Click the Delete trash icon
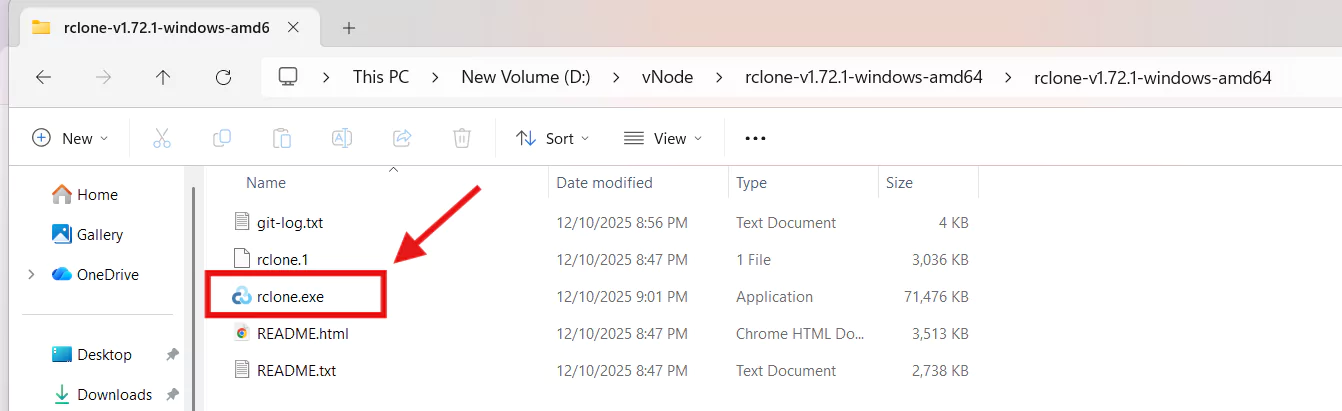Image resolution: width=1342 pixels, height=411 pixels. tap(462, 138)
